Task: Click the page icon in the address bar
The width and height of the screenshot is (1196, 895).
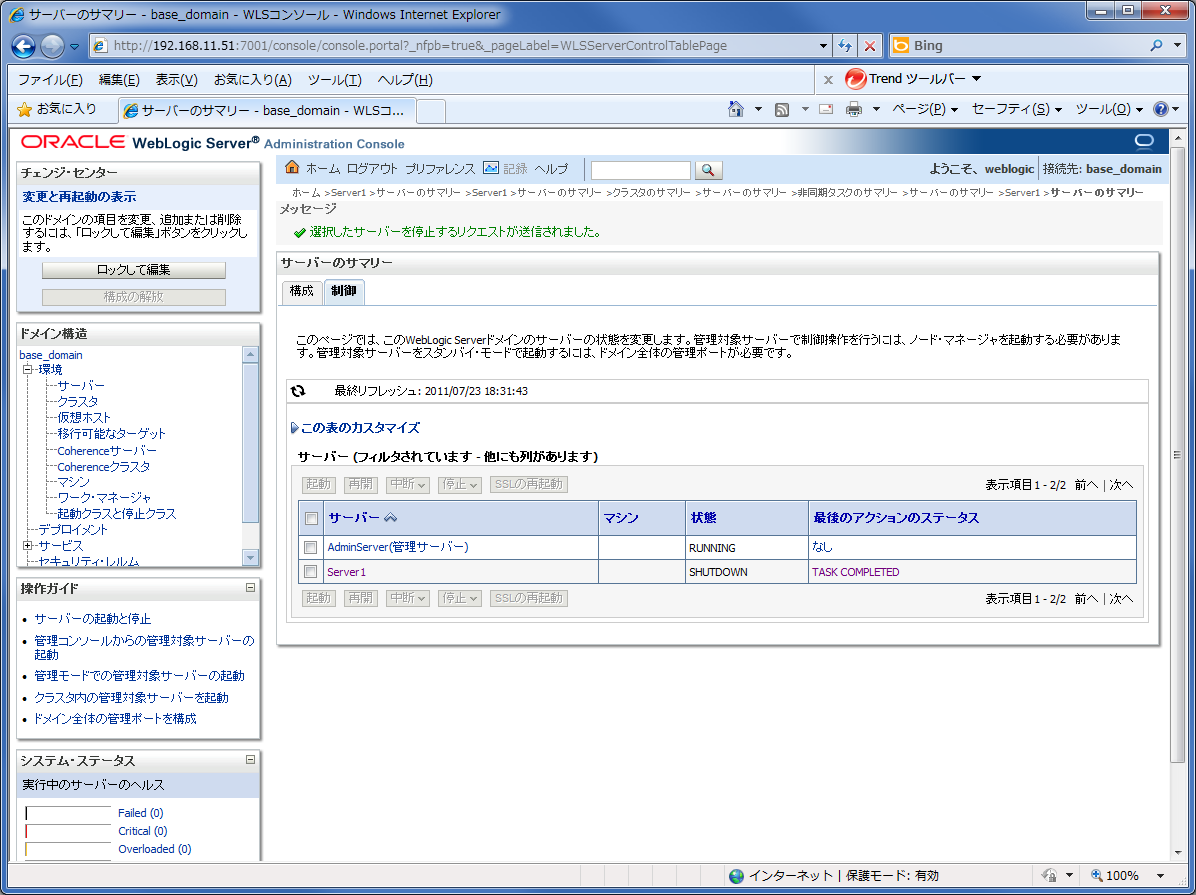Action: pyautogui.click(x=100, y=46)
